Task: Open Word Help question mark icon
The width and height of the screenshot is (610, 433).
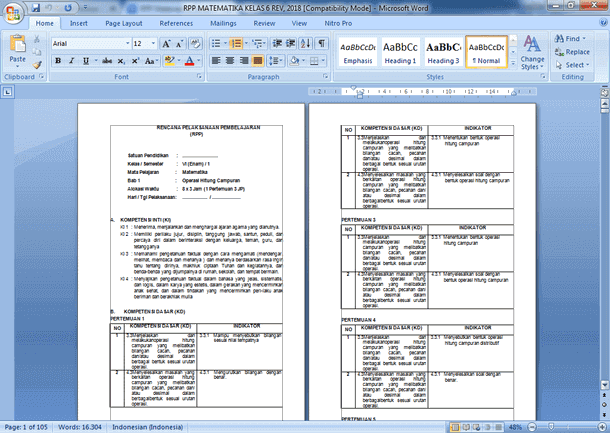Action: (603, 23)
